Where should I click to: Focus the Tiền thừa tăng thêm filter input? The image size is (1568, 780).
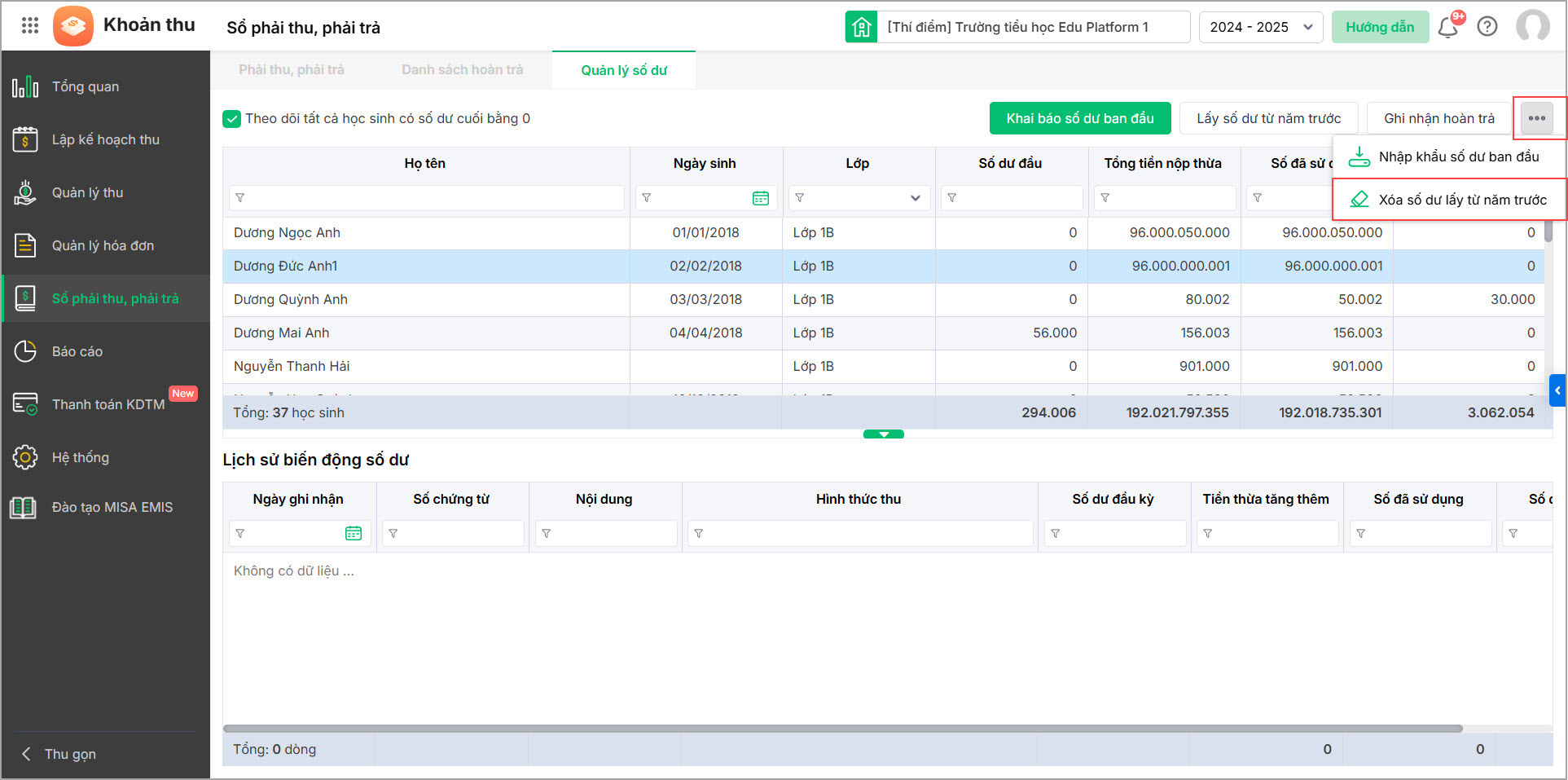tap(1267, 534)
